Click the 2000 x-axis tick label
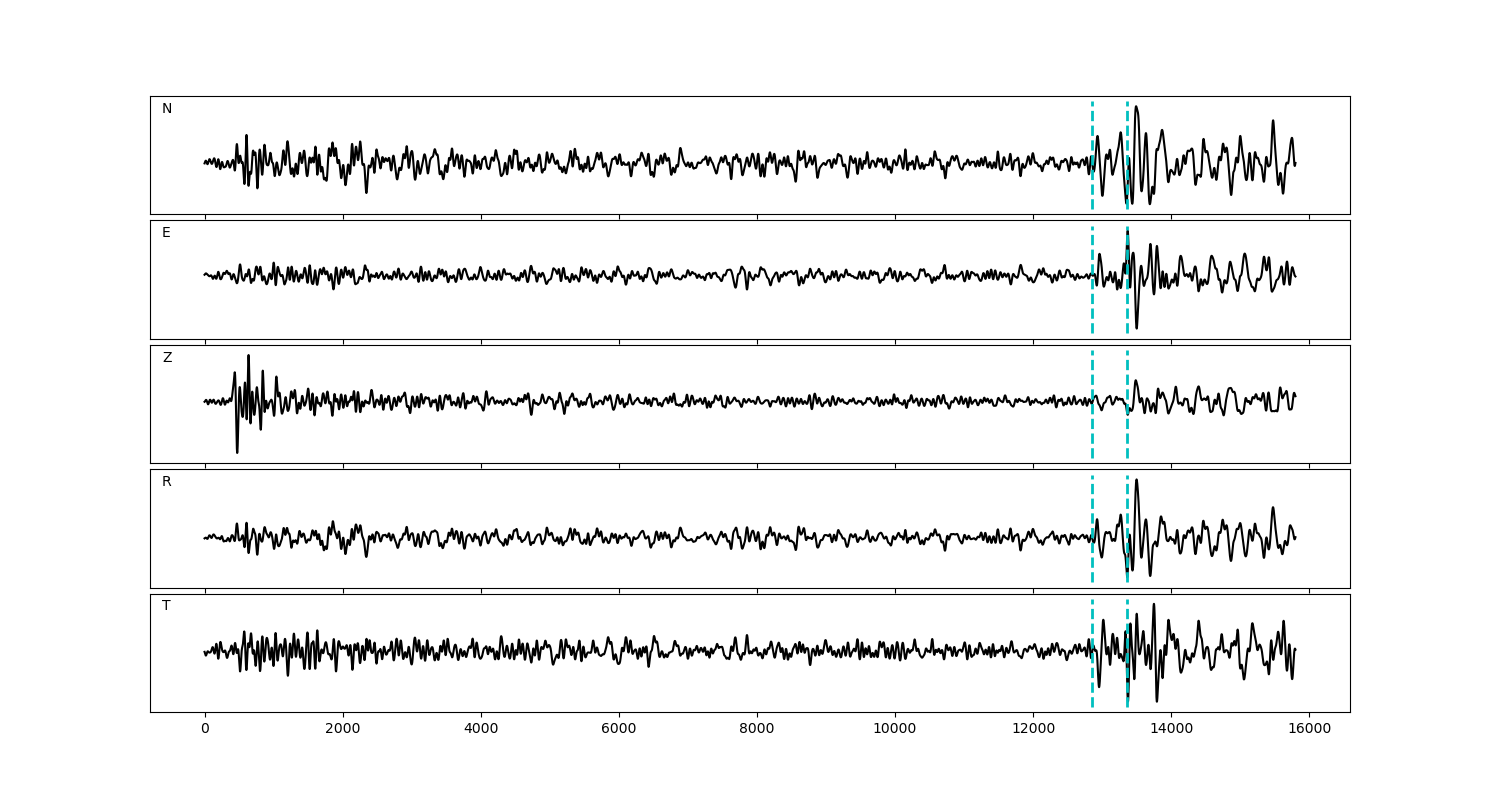This screenshot has width=1500, height=800. tap(343, 730)
